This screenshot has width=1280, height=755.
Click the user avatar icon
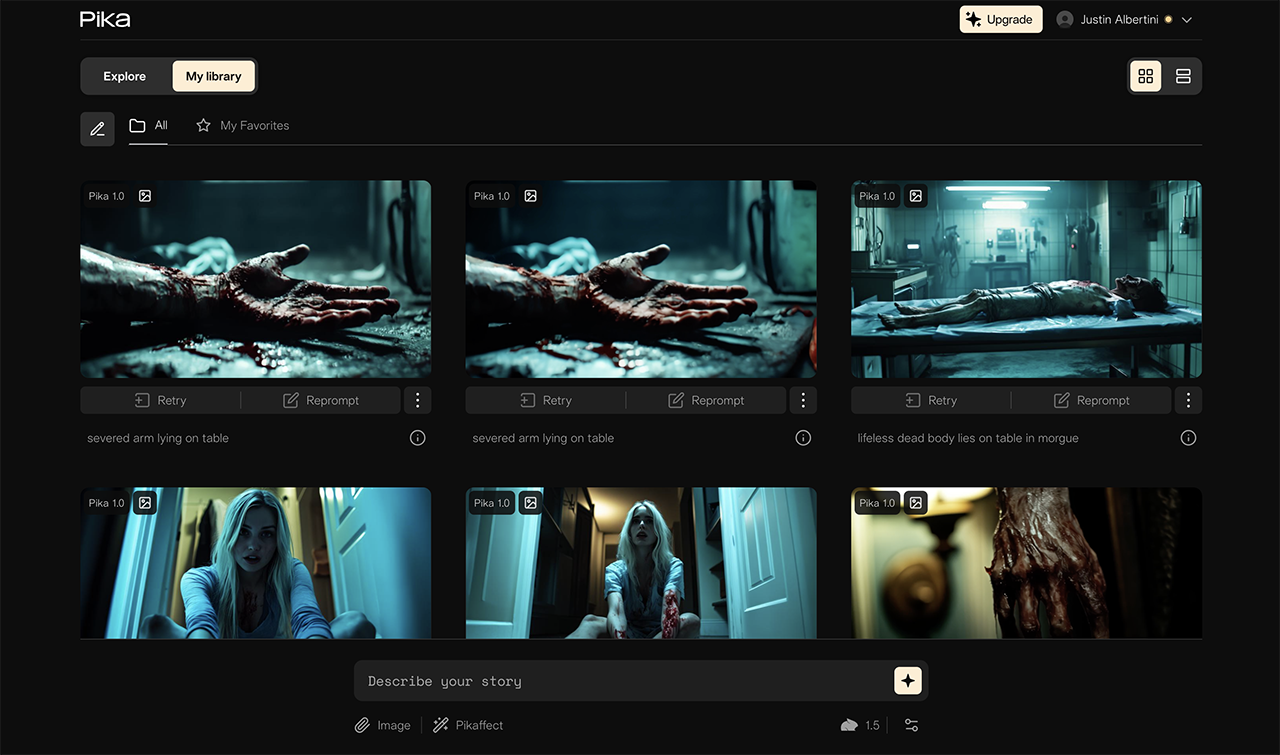1065,19
